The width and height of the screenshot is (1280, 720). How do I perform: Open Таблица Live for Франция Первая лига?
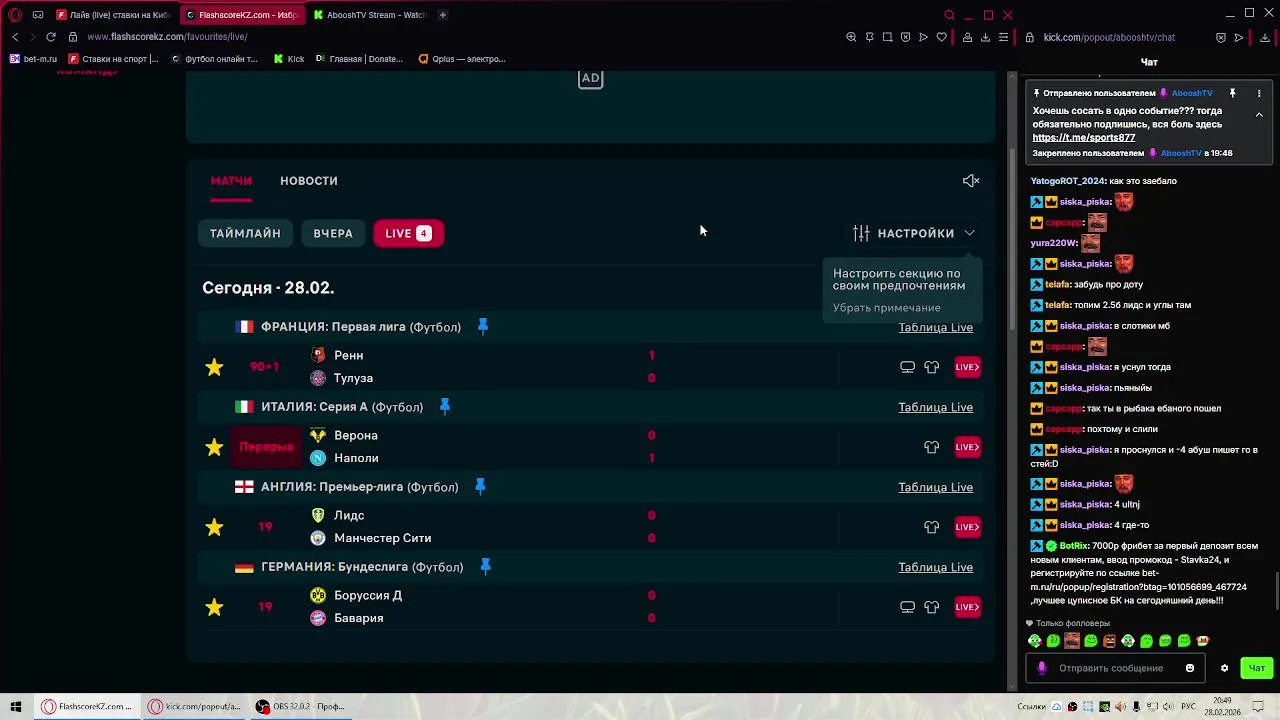(x=935, y=327)
